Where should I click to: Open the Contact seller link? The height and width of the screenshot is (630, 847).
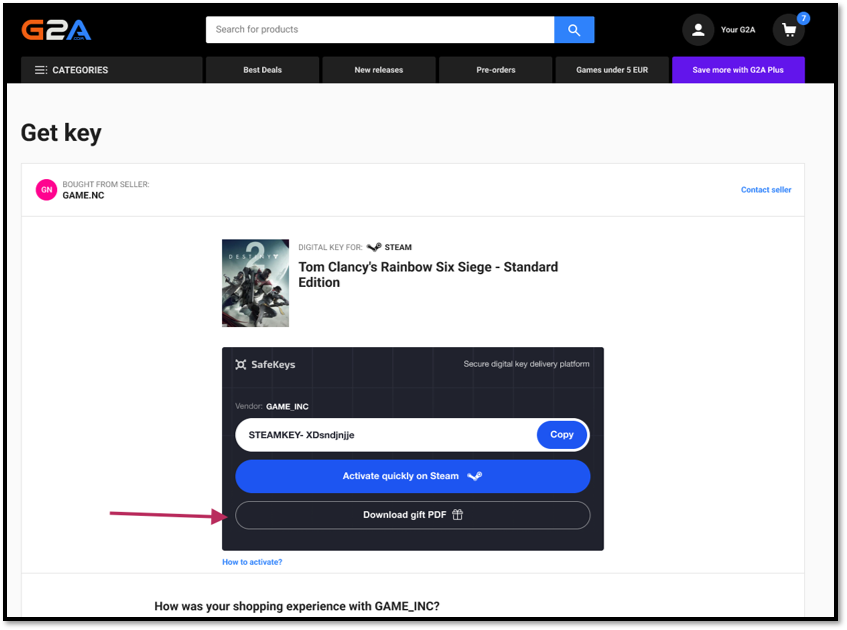pyautogui.click(x=766, y=189)
